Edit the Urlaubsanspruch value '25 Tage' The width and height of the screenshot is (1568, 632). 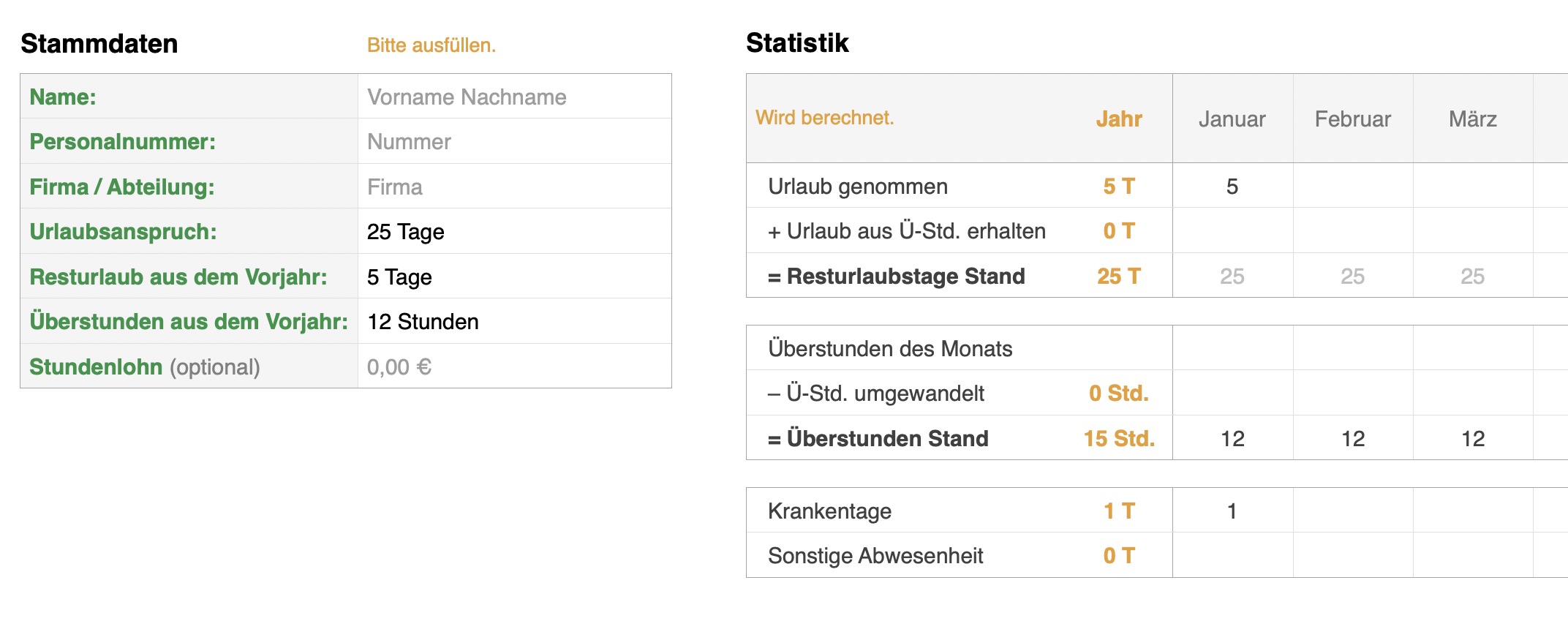coord(514,231)
